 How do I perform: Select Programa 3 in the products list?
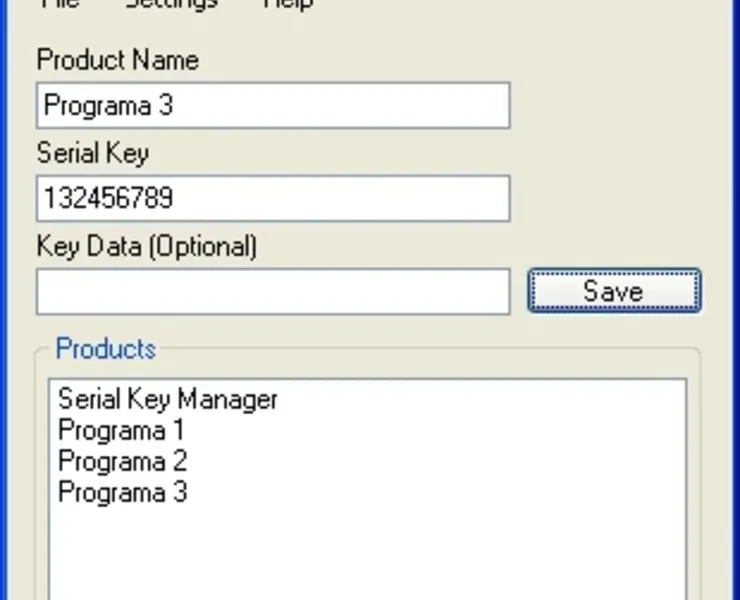pyautogui.click(x=122, y=493)
